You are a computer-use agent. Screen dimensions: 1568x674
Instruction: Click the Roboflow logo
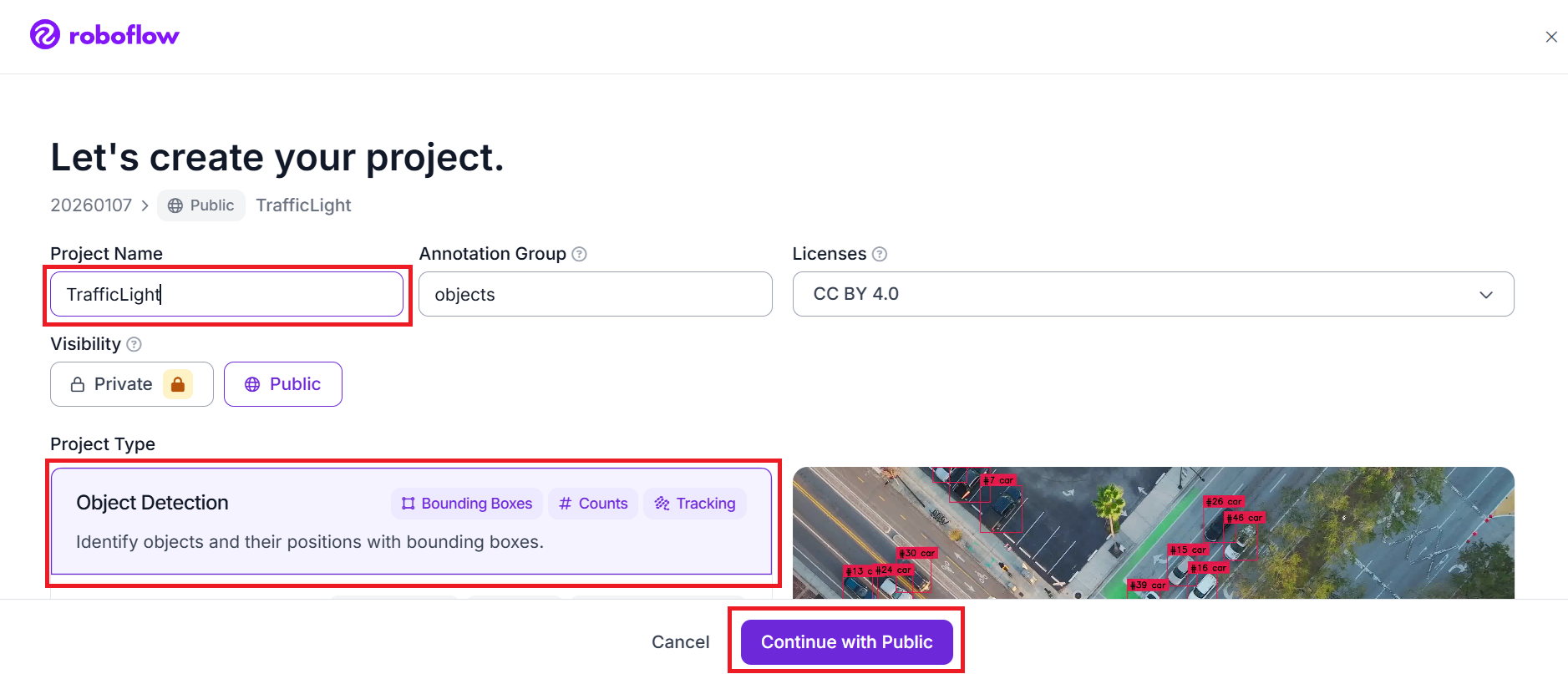point(104,35)
